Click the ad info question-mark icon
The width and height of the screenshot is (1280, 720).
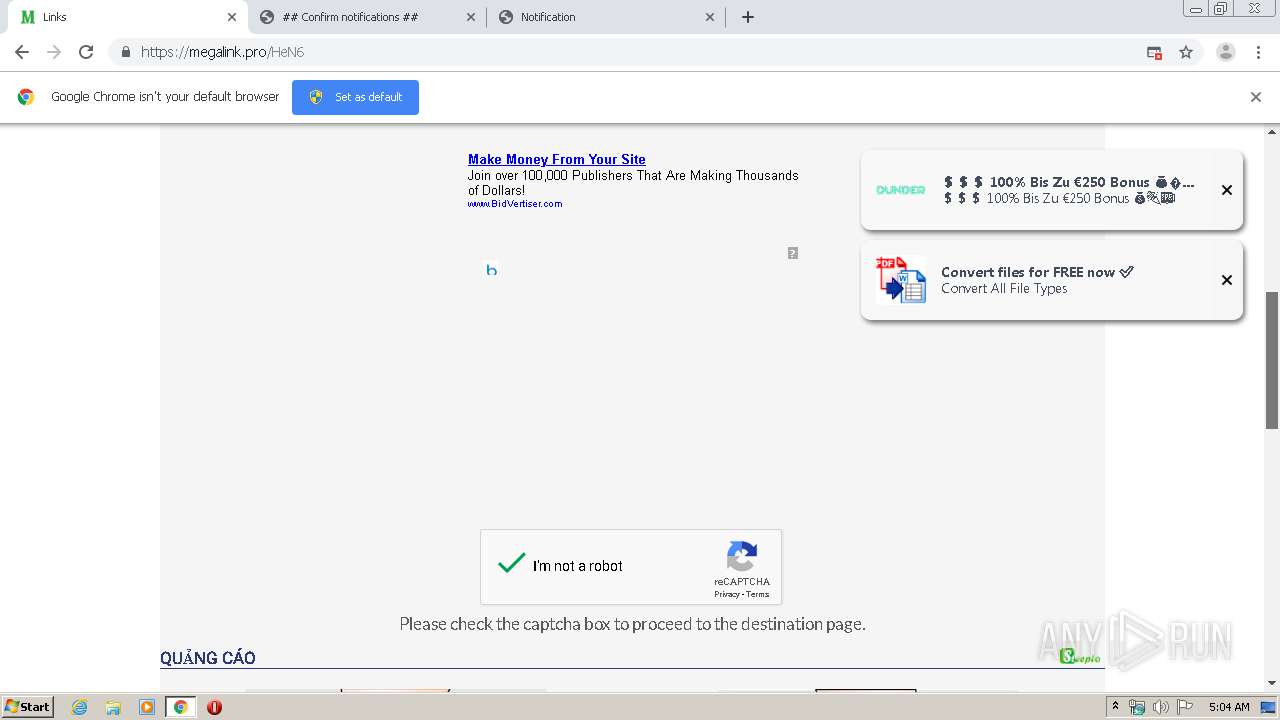[793, 253]
